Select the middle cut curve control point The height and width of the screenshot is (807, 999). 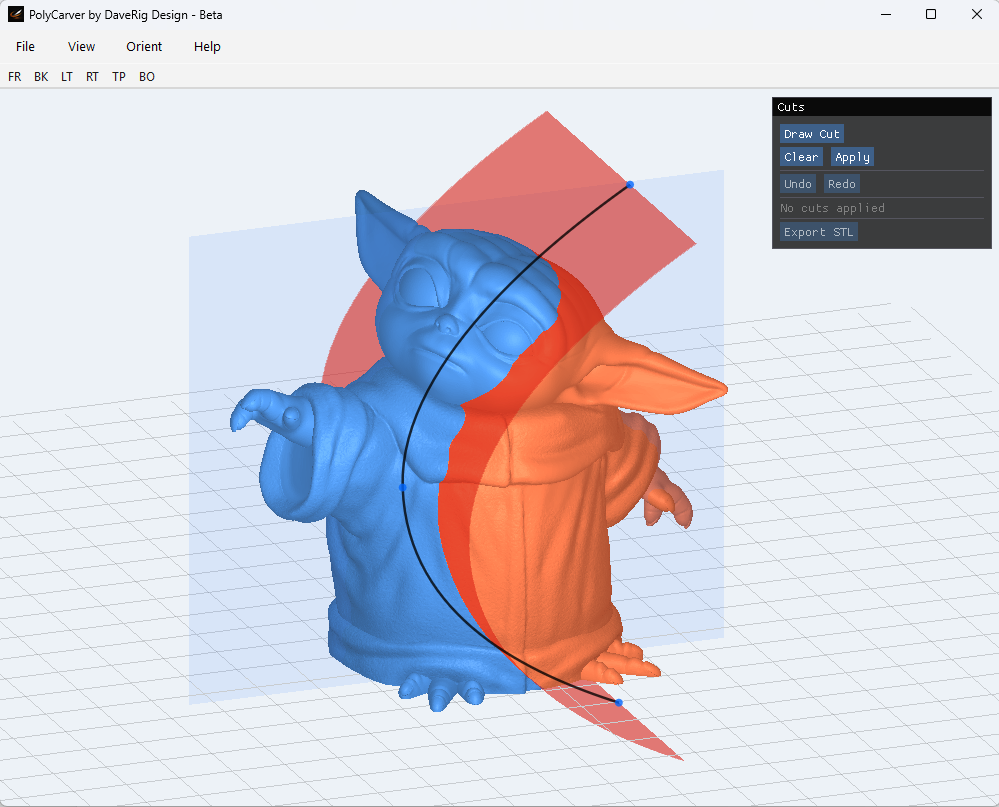point(402,487)
